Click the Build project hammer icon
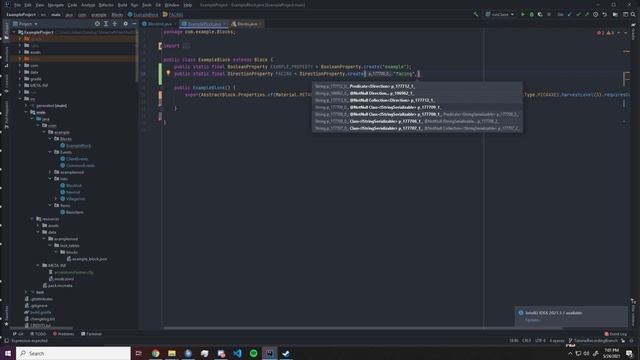The height and width of the screenshot is (360, 640). pos(476,14)
